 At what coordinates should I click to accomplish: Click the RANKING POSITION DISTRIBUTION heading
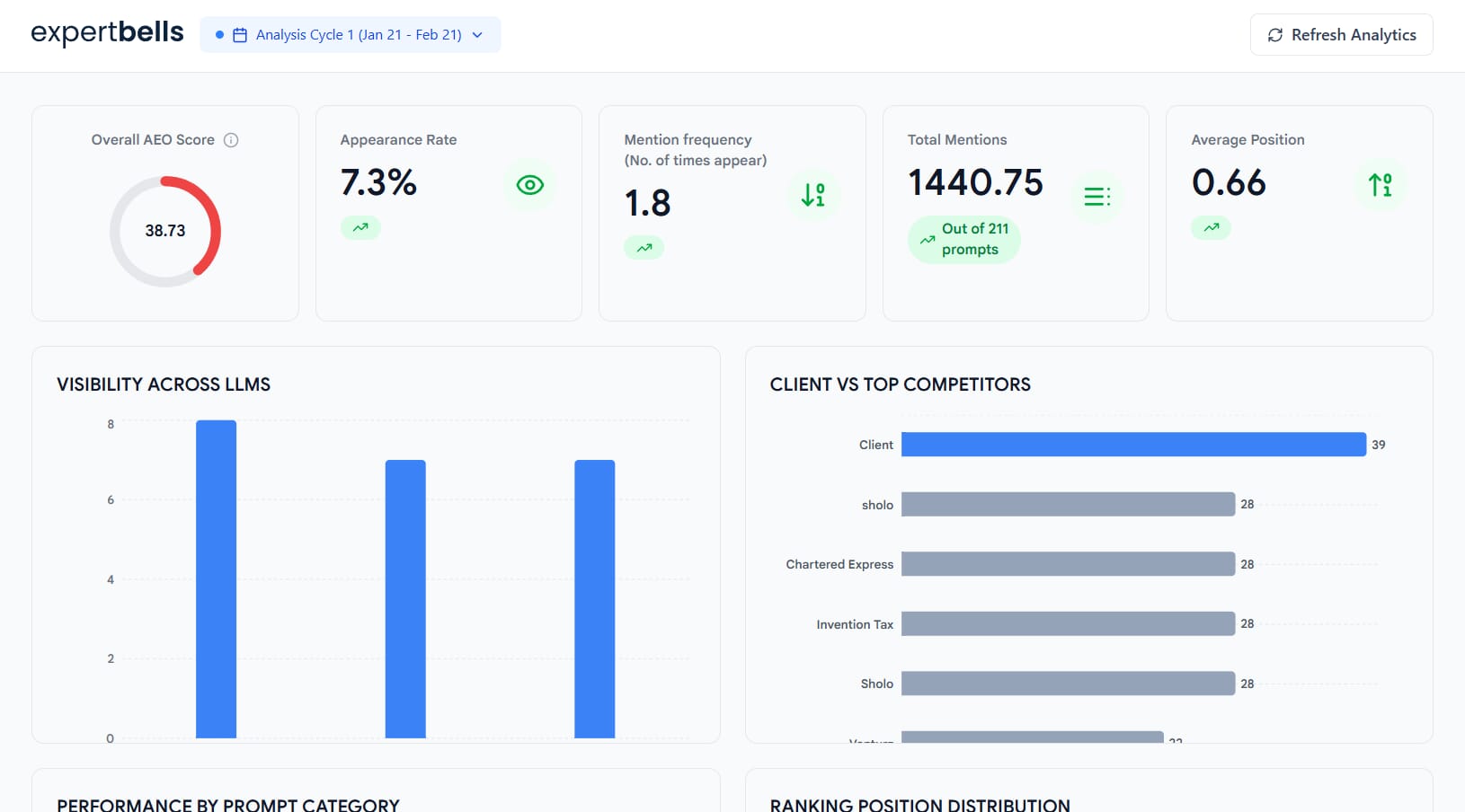[x=920, y=805]
